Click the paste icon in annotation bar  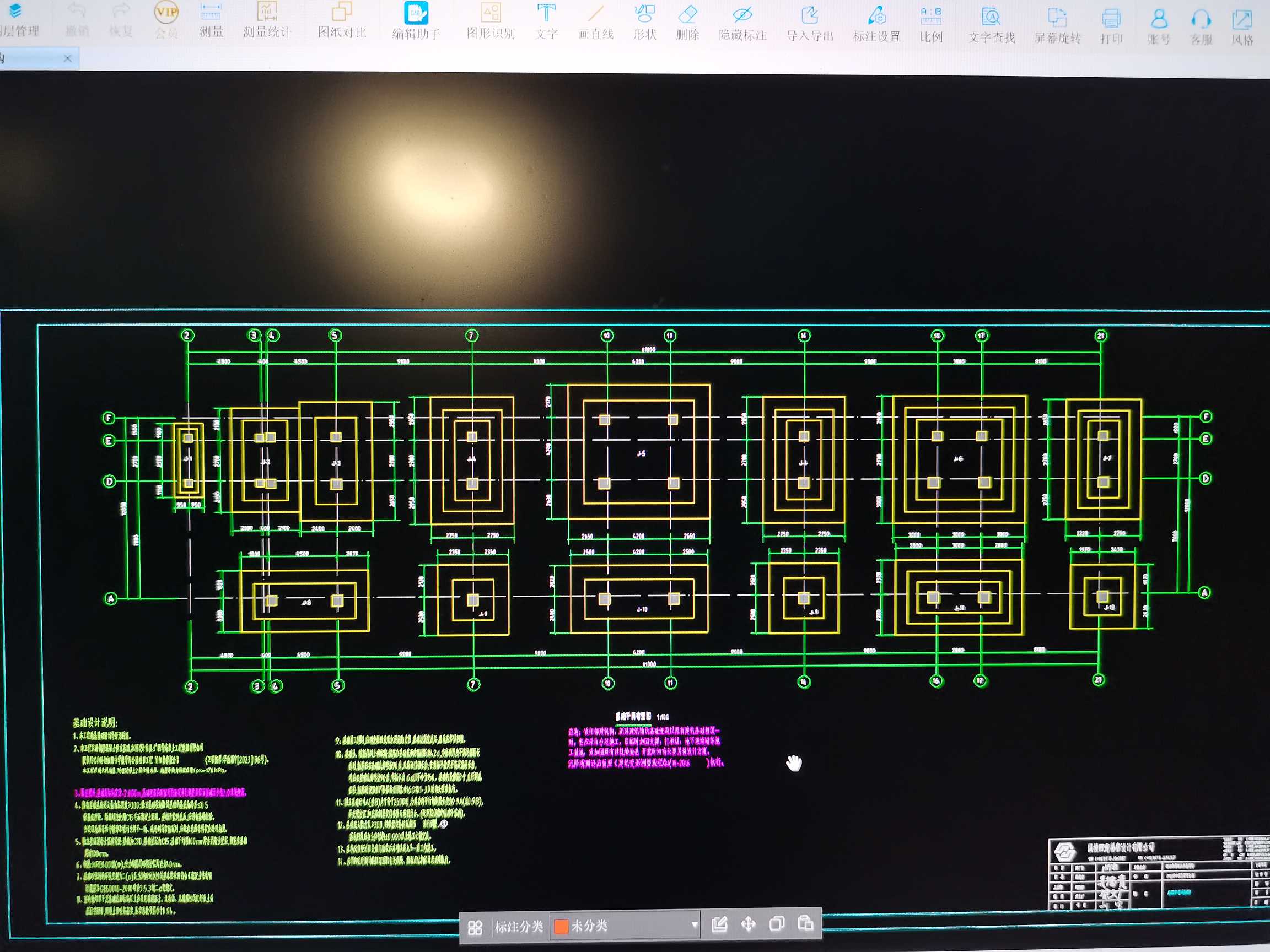(x=805, y=922)
